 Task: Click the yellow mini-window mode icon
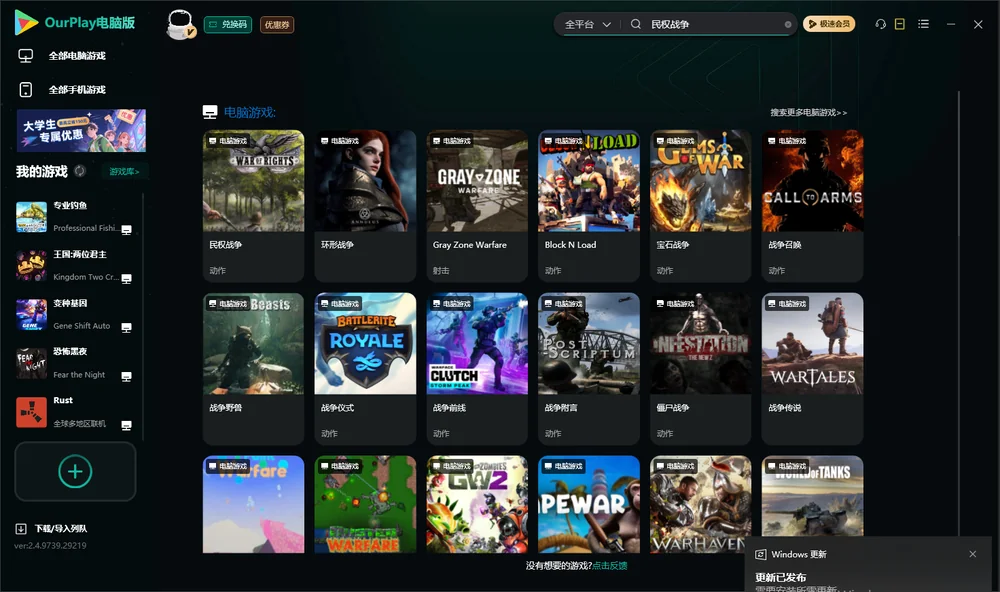pyautogui.click(x=900, y=24)
